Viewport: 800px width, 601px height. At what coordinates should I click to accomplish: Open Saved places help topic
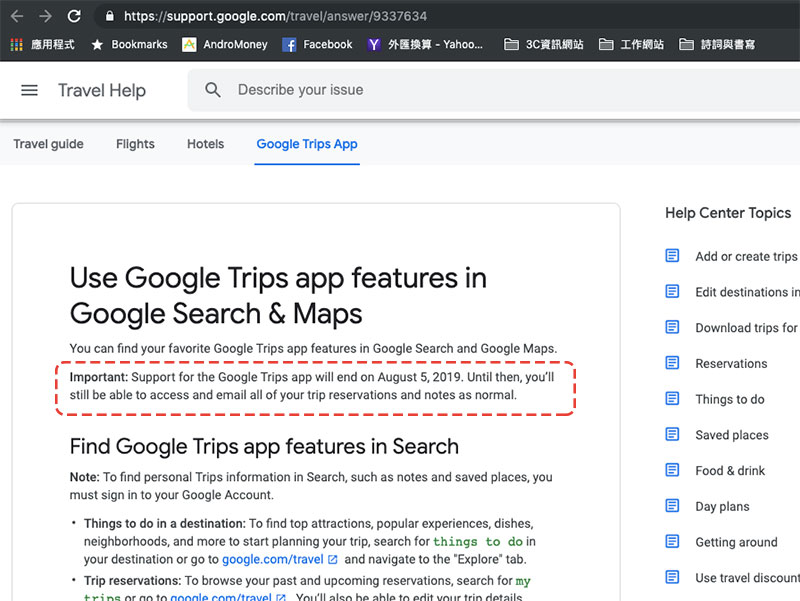732,435
